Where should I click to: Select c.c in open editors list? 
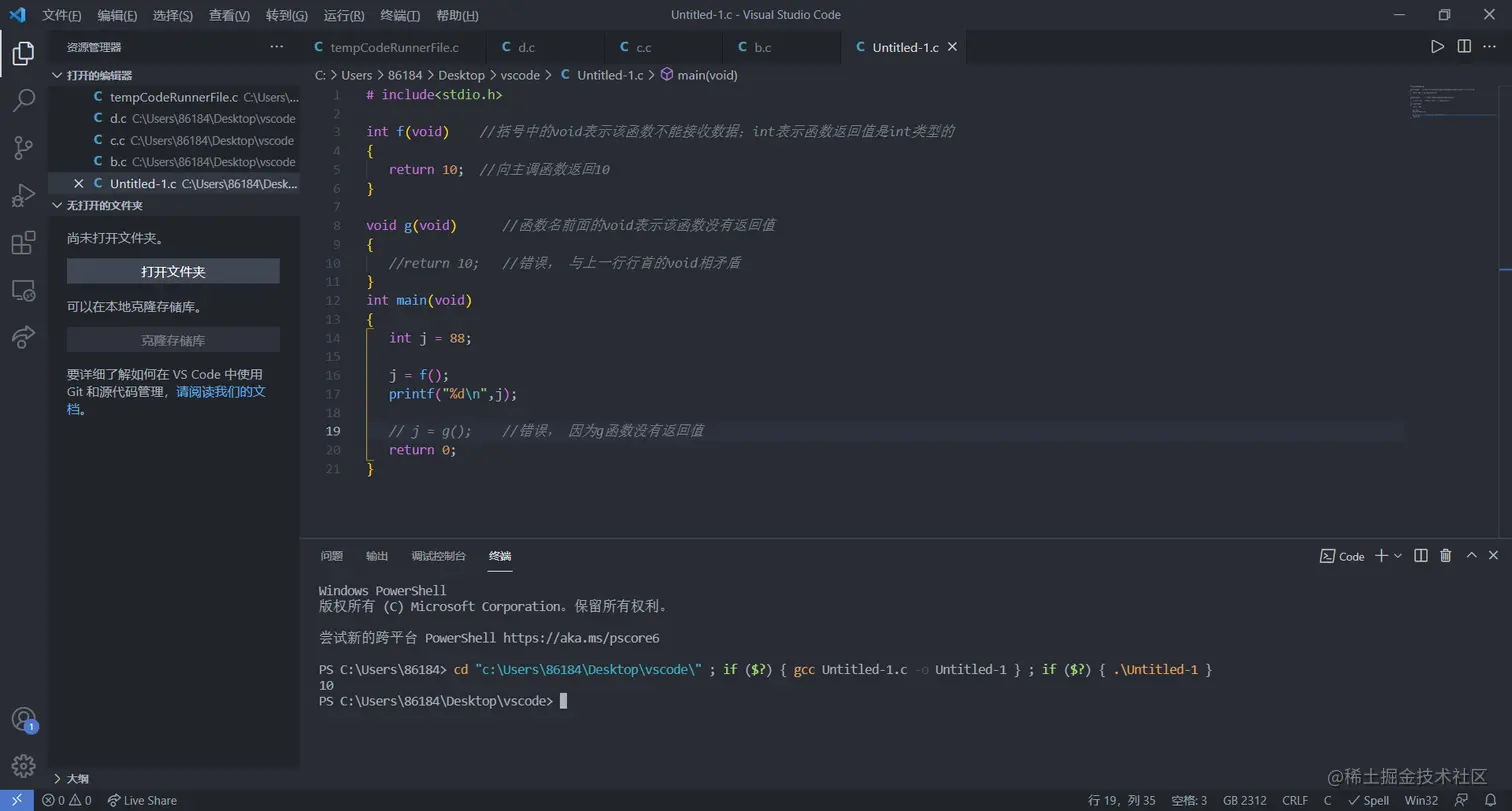click(174, 141)
